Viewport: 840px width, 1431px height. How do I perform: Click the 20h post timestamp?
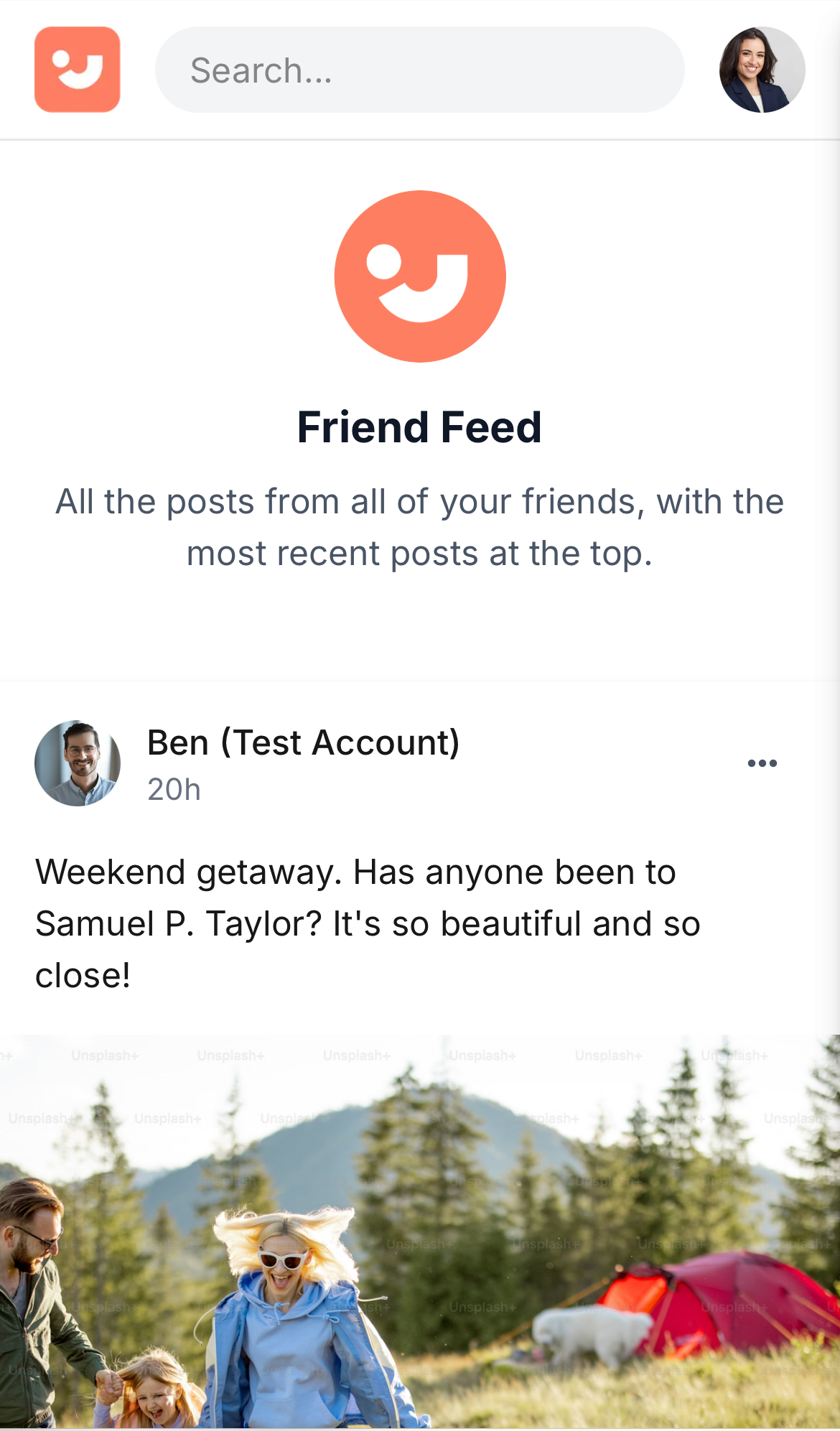click(x=174, y=790)
